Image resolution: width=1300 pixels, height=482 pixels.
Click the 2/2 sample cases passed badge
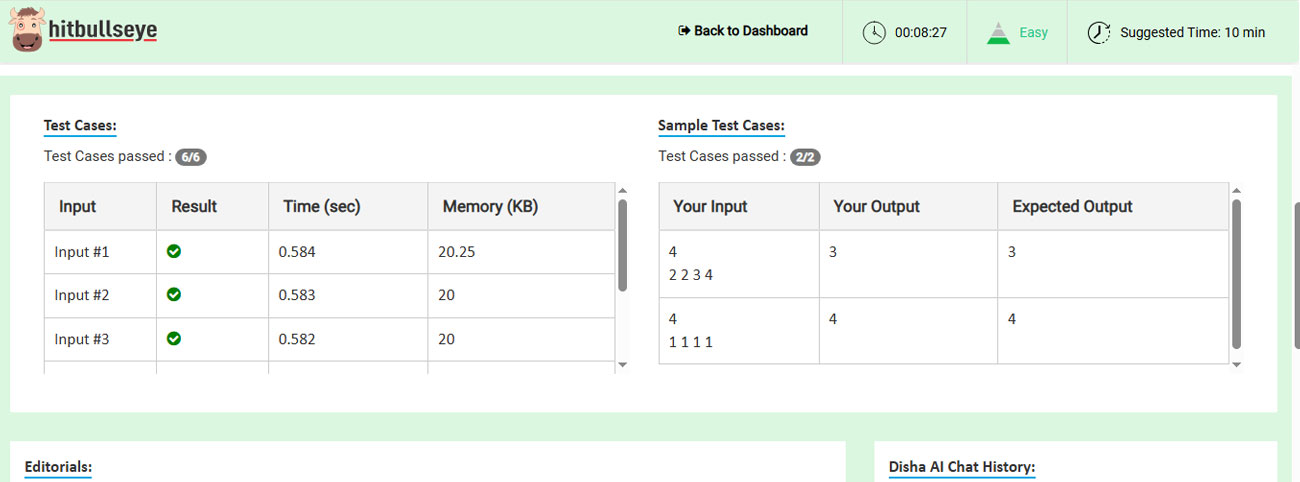[805, 157]
